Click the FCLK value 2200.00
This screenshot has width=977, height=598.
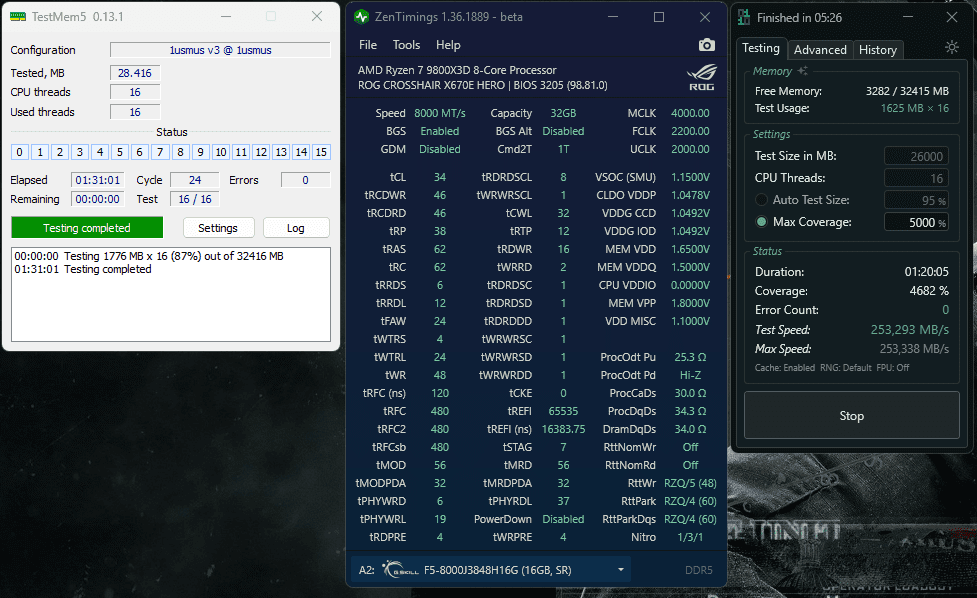(690, 131)
